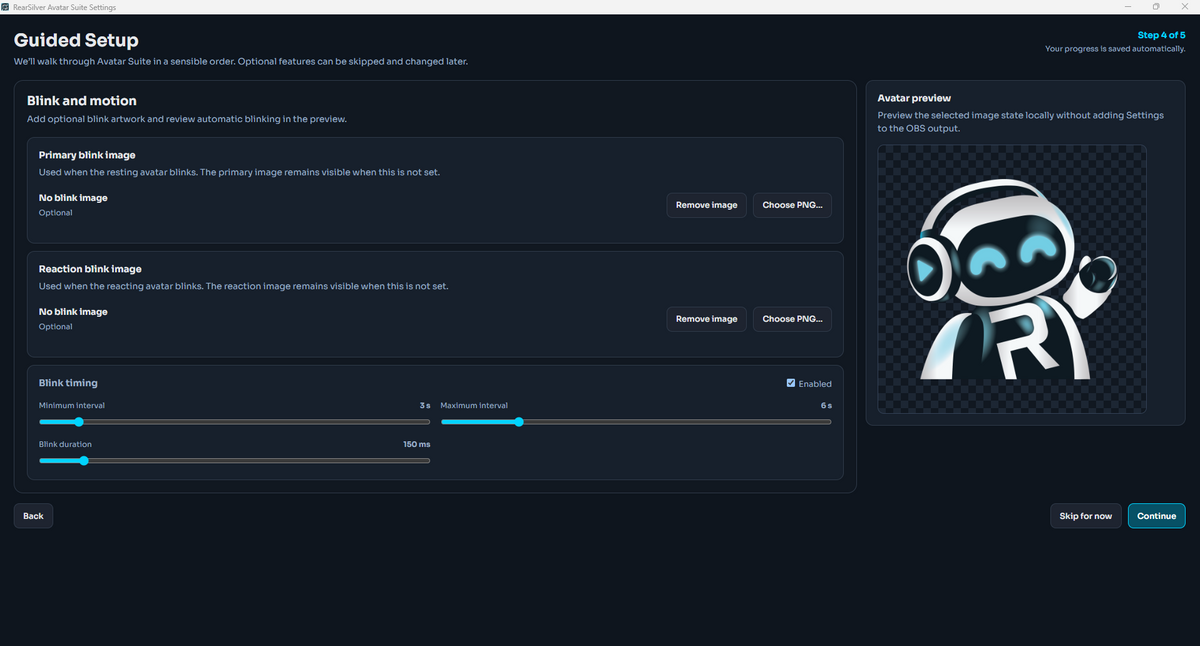Click the Minimum interval slider handle
Viewport: 1200px width, 646px height.
click(x=79, y=422)
